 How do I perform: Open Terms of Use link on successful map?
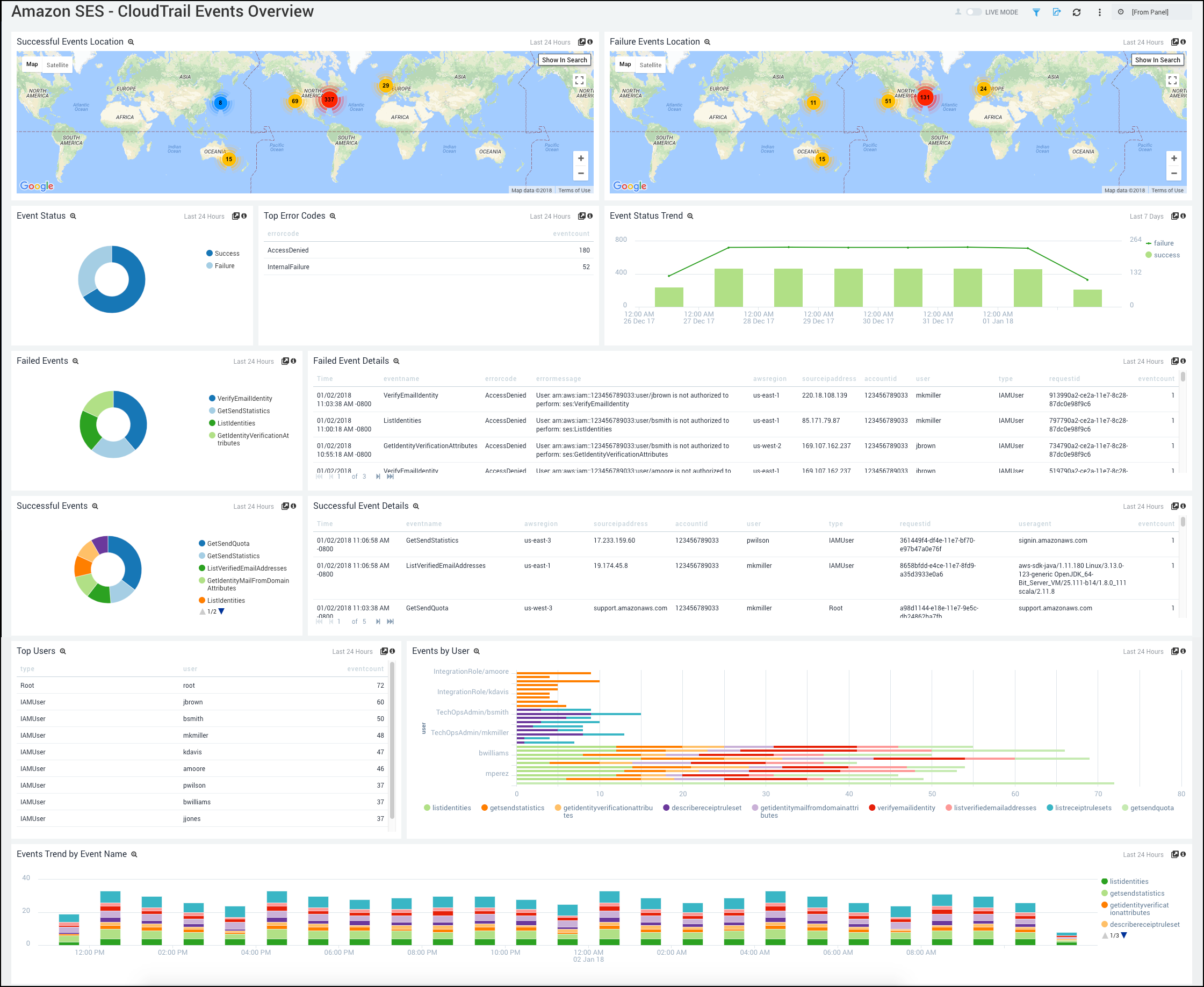(574, 190)
